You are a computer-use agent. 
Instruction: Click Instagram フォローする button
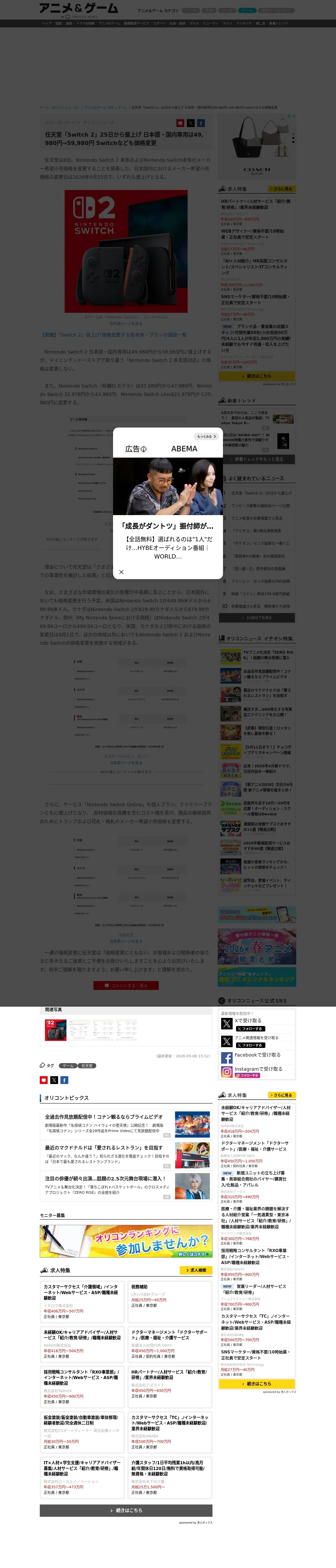pyautogui.click(x=248, y=1076)
